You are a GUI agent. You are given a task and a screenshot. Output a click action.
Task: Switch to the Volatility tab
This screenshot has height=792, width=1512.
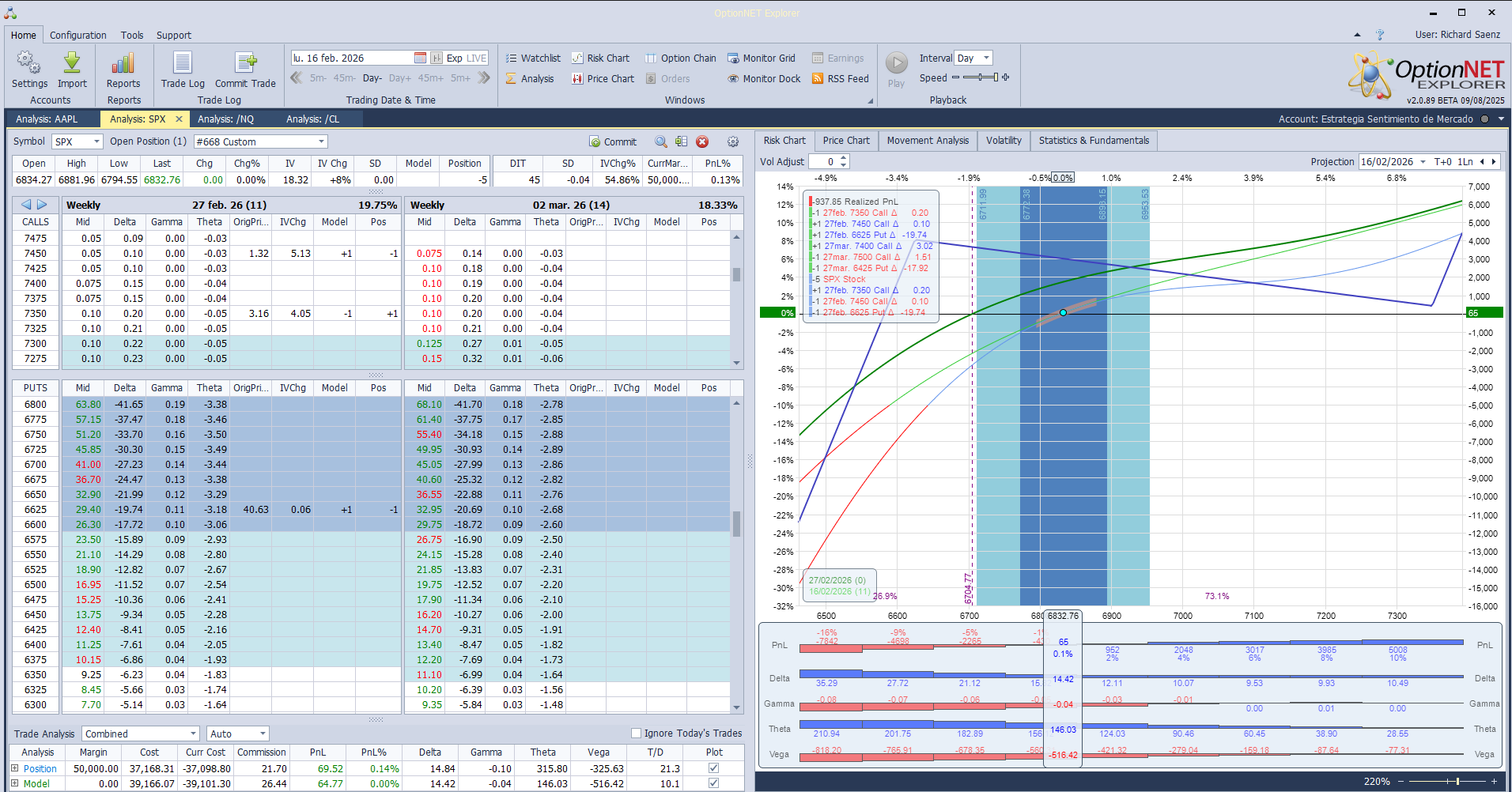pos(1004,141)
